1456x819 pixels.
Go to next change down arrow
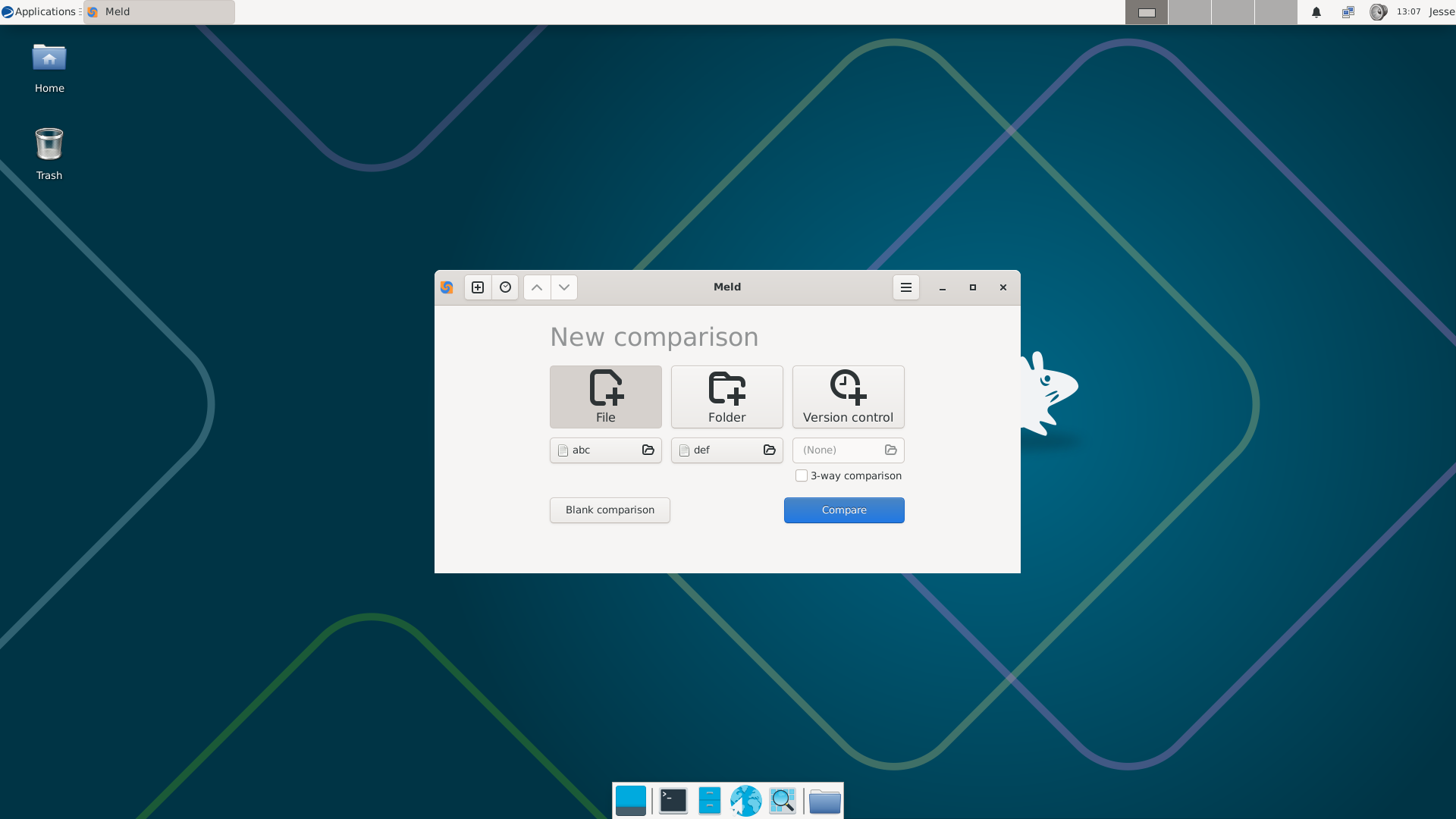tap(564, 287)
